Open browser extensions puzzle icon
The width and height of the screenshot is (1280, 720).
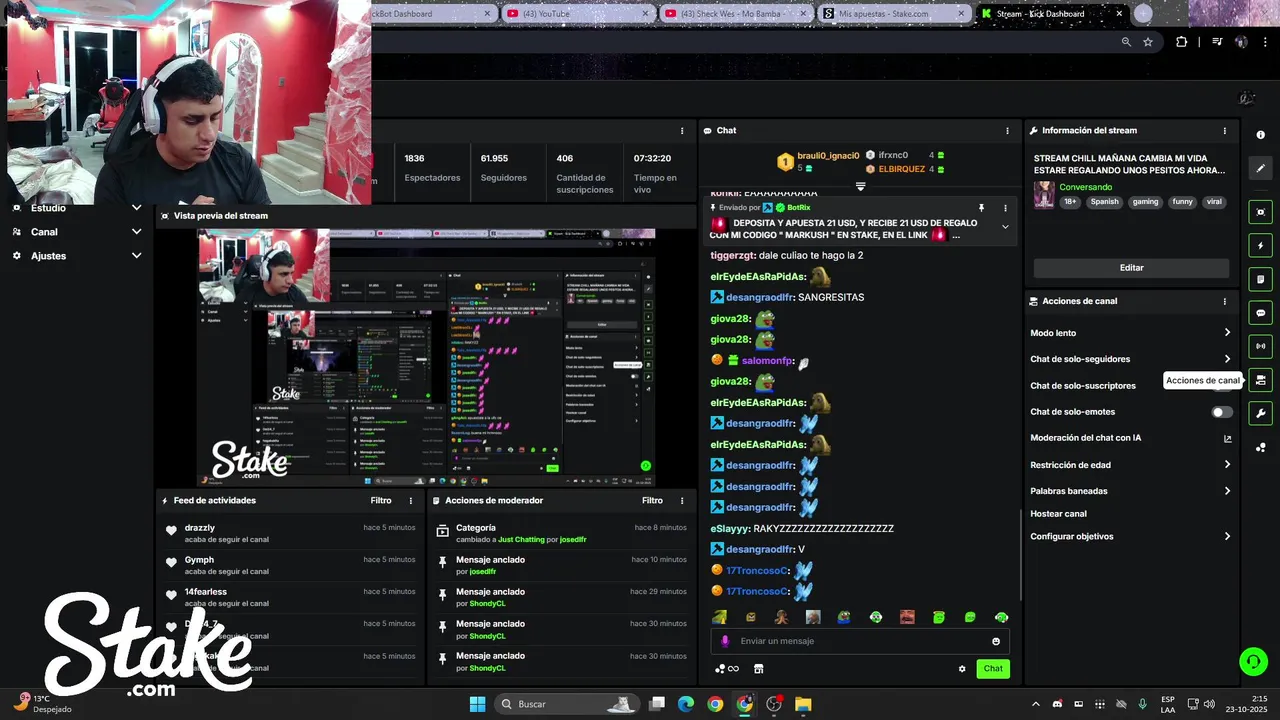pyautogui.click(x=1181, y=42)
